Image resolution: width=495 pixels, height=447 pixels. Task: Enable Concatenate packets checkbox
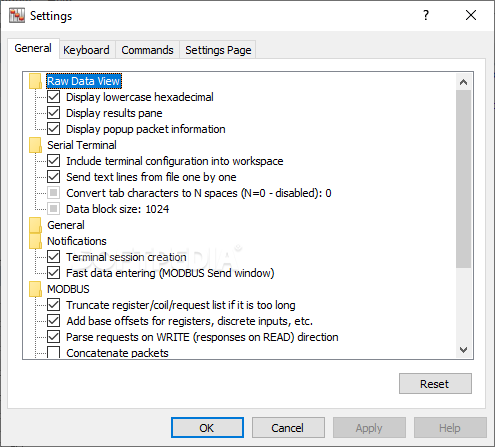53,352
